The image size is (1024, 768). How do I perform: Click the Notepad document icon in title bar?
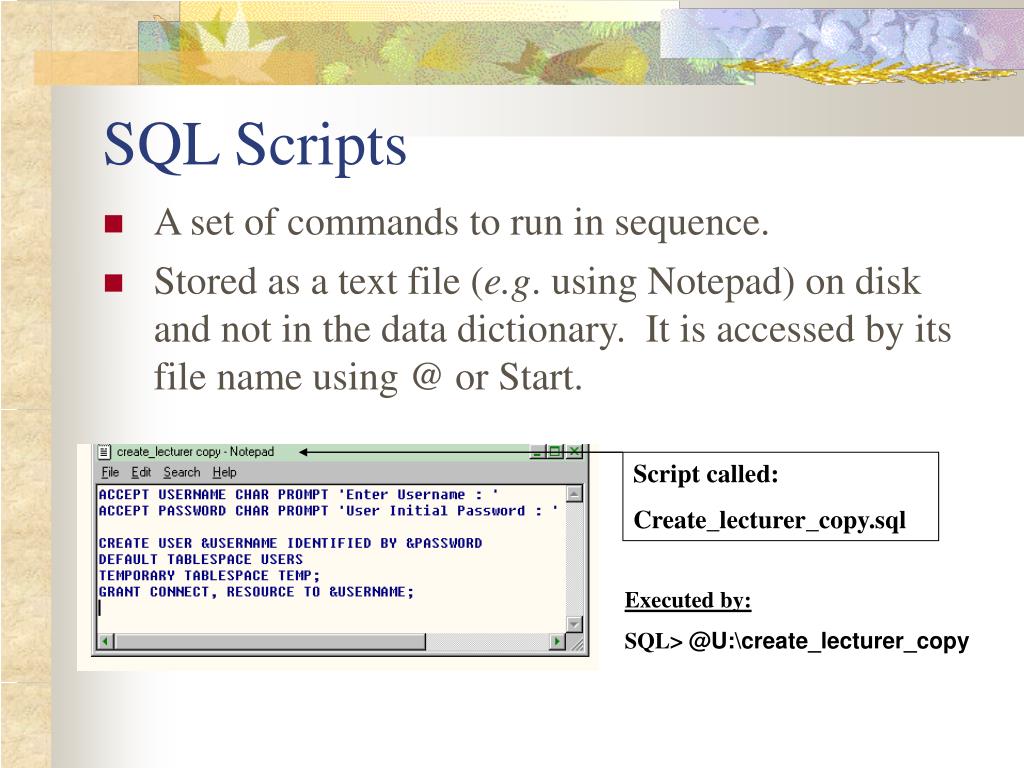(104, 451)
